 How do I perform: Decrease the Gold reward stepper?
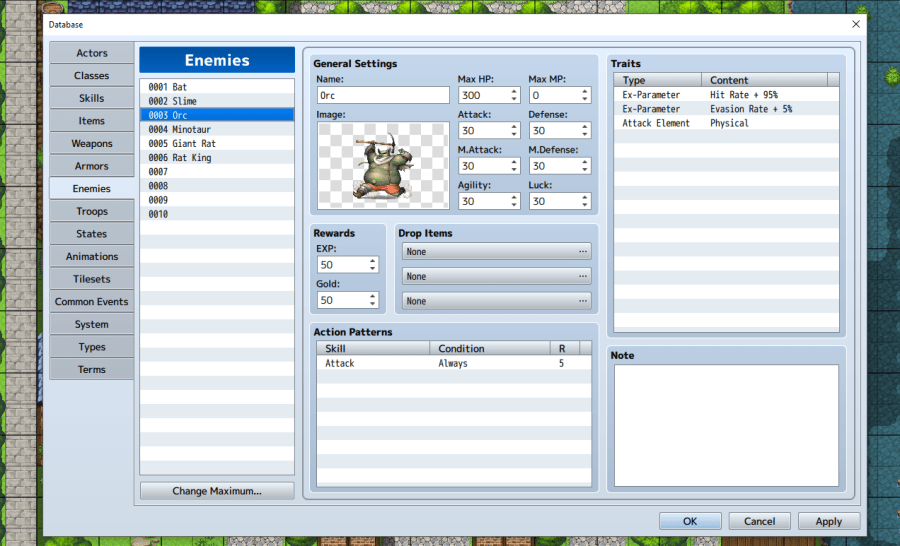click(372, 304)
